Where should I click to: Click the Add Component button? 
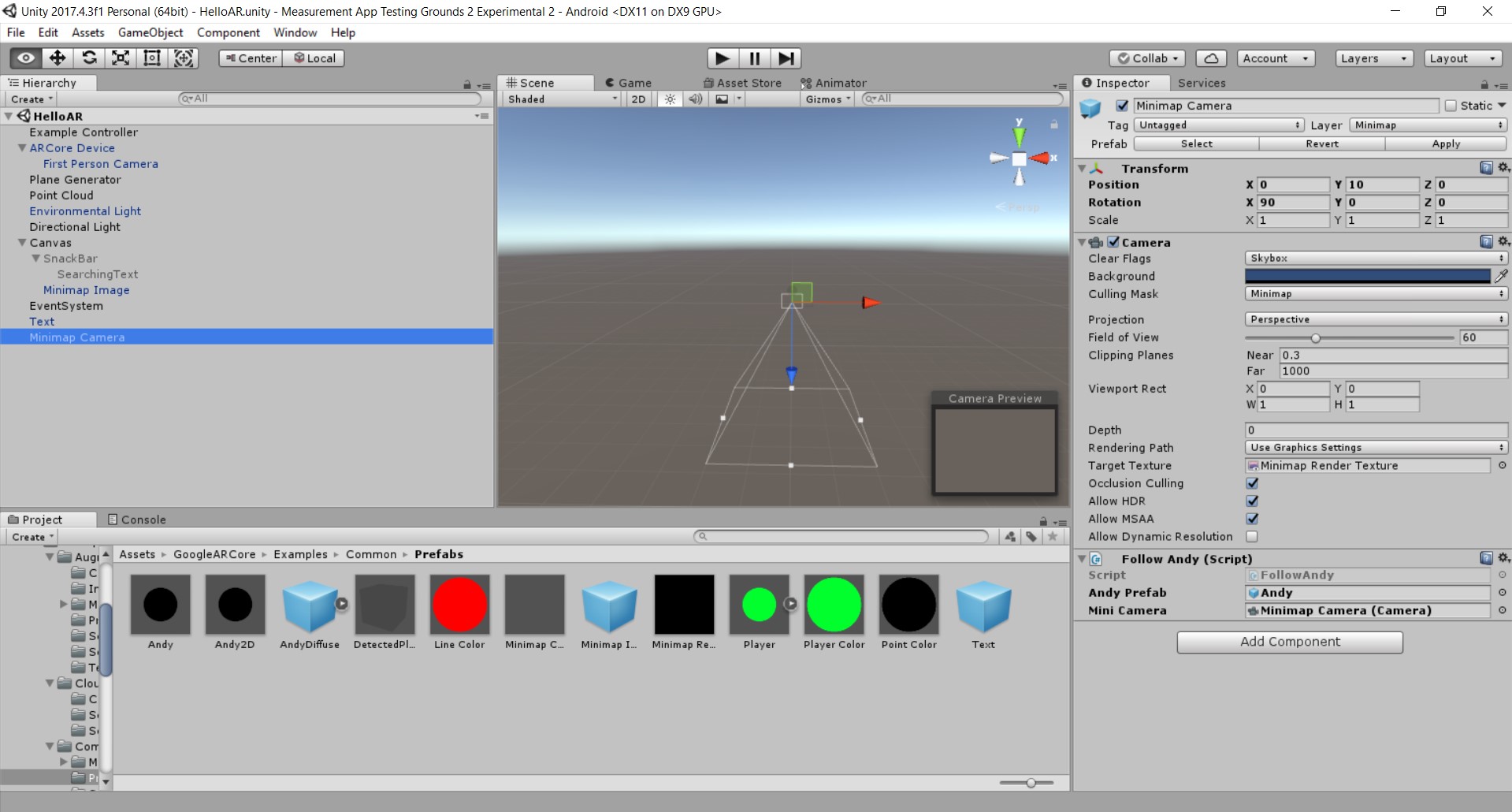[1290, 642]
